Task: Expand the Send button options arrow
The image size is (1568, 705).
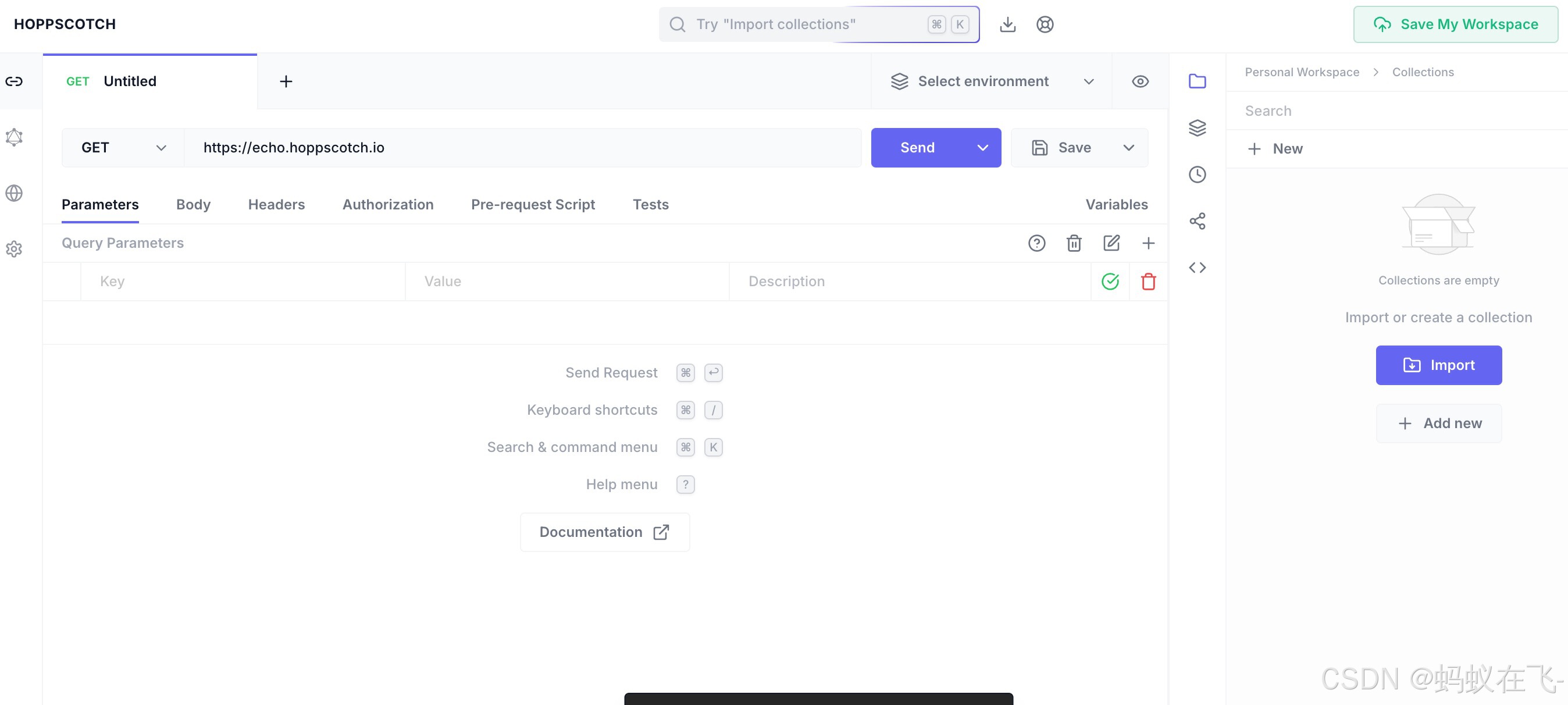Action: click(x=982, y=147)
